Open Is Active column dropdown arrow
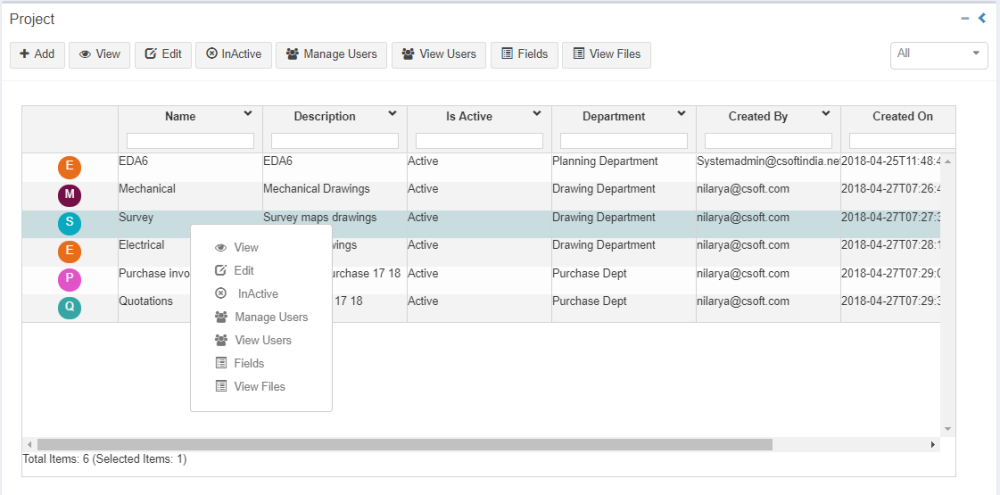 (x=537, y=114)
